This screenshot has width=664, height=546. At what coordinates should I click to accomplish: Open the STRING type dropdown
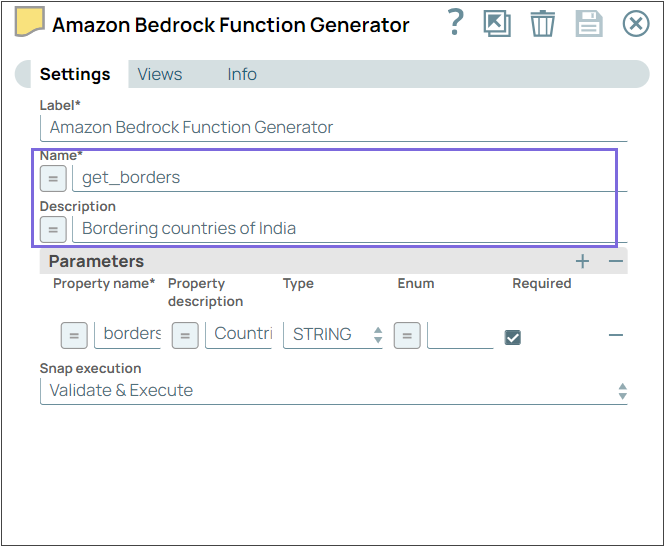click(x=333, y=335)
